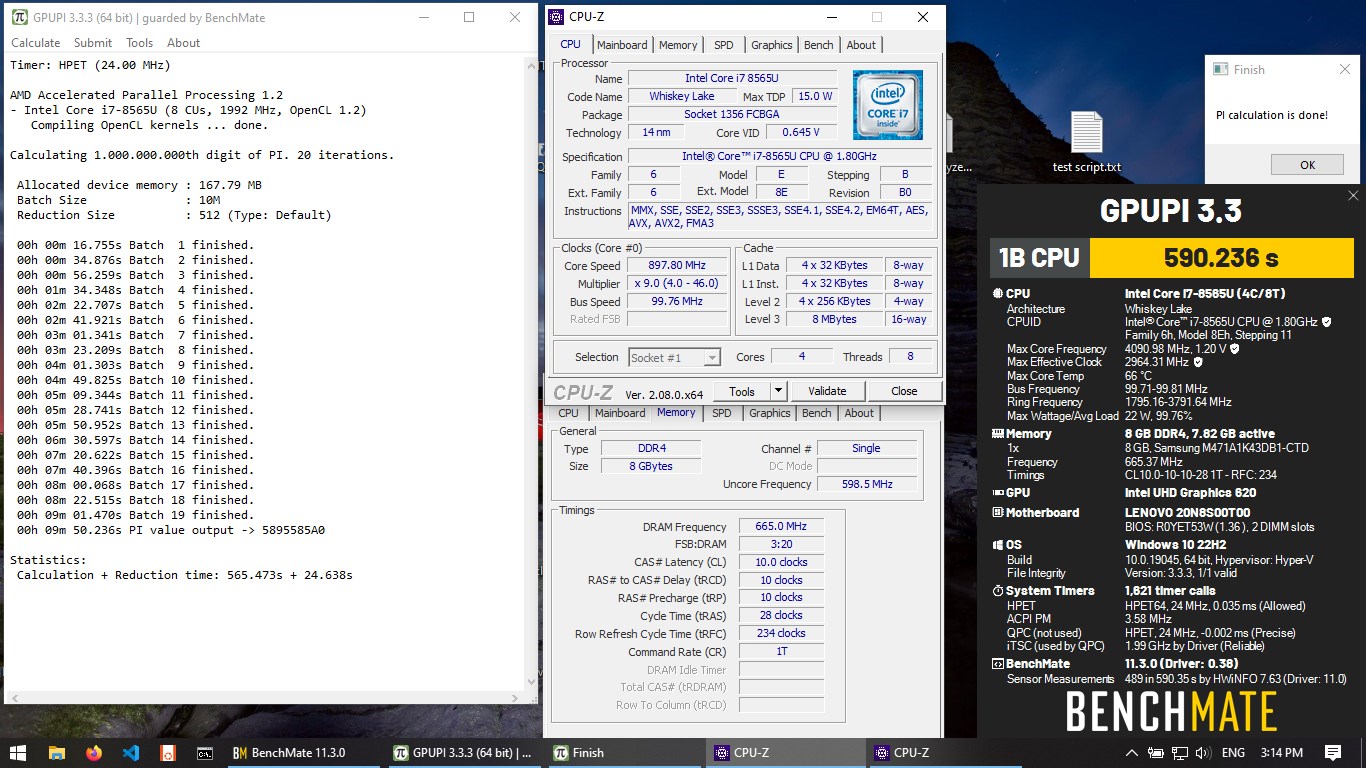Open the notification center icon
The height and width of the screenshot is (768, 1366).
coord(1333,753)
